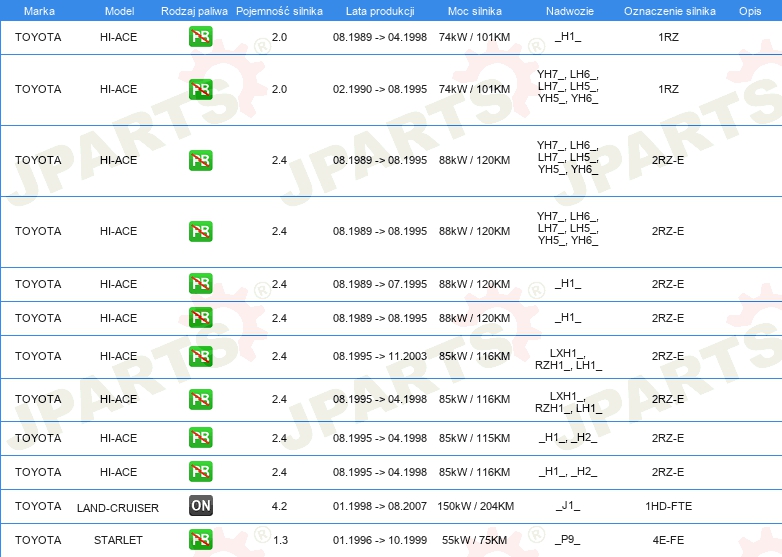Click PB icon in HI-ACE 85kW/116KM _H1_, _H2_ row
Viewport: 782px width, 557px height.
click(x=200, y=472)
